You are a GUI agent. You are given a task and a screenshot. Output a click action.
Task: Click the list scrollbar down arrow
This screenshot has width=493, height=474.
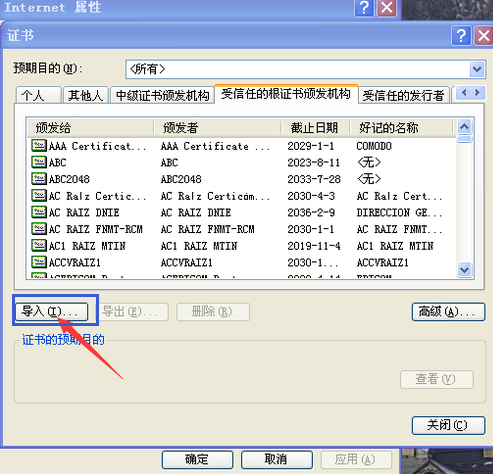(465, 269)
